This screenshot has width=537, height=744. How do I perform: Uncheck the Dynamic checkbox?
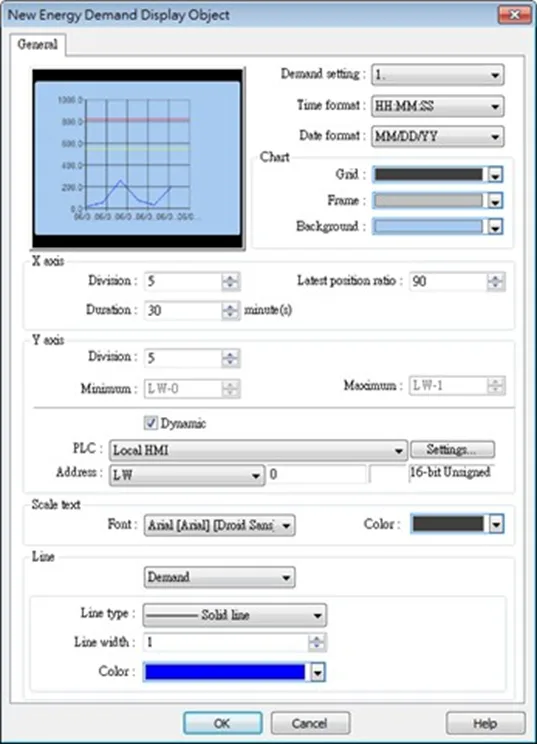151,423
